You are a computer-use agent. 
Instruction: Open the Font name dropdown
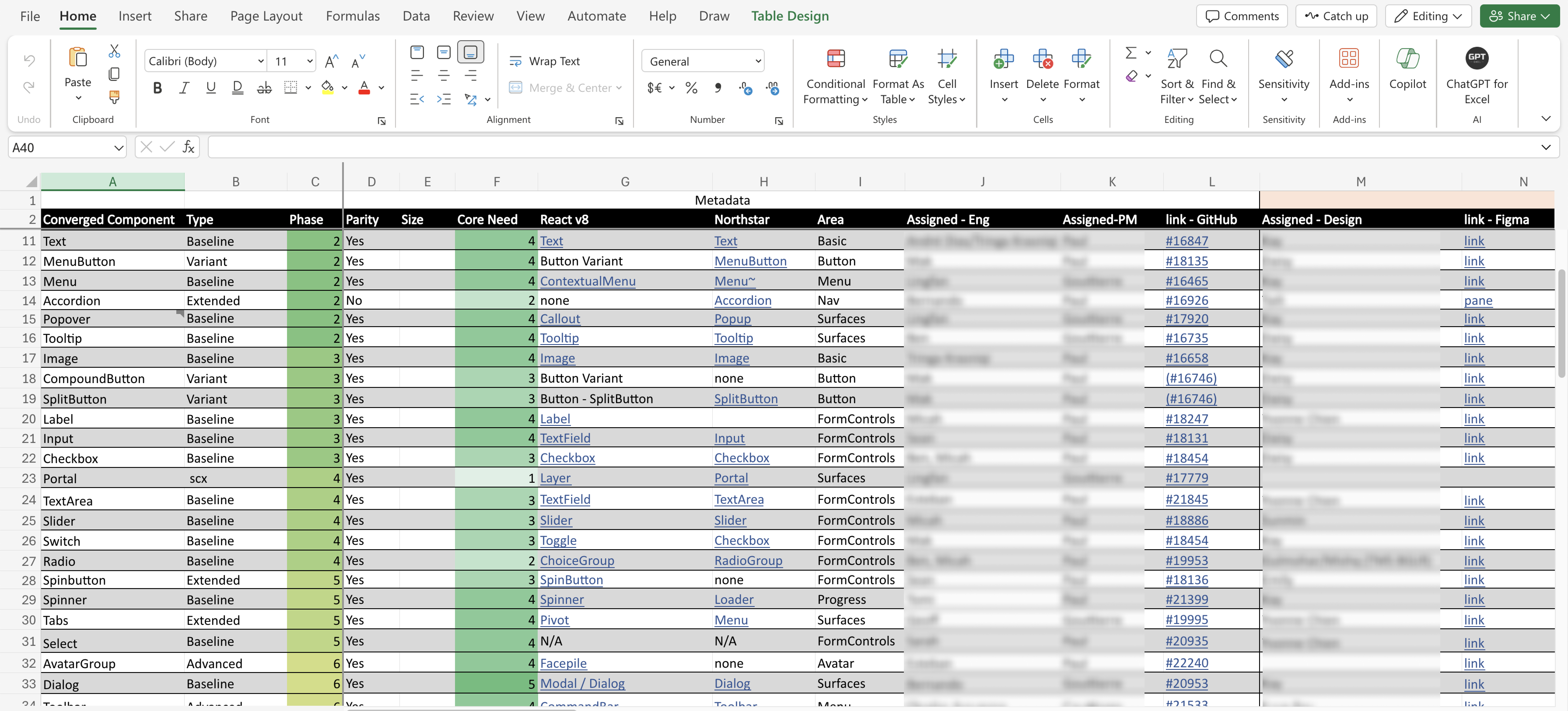pos(261,61)
